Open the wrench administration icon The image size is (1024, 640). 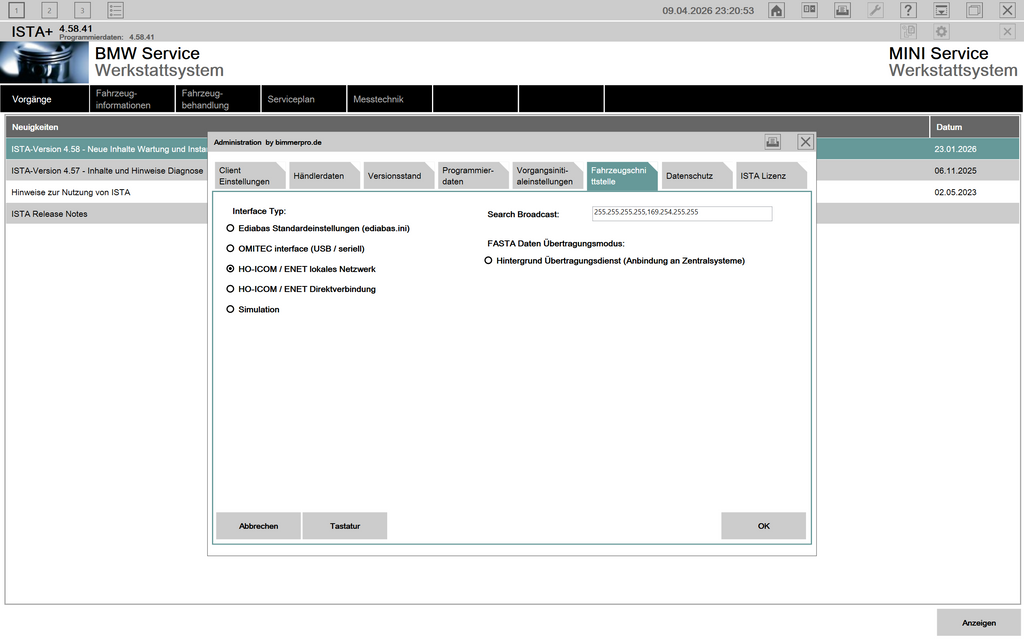pos(875,10)
